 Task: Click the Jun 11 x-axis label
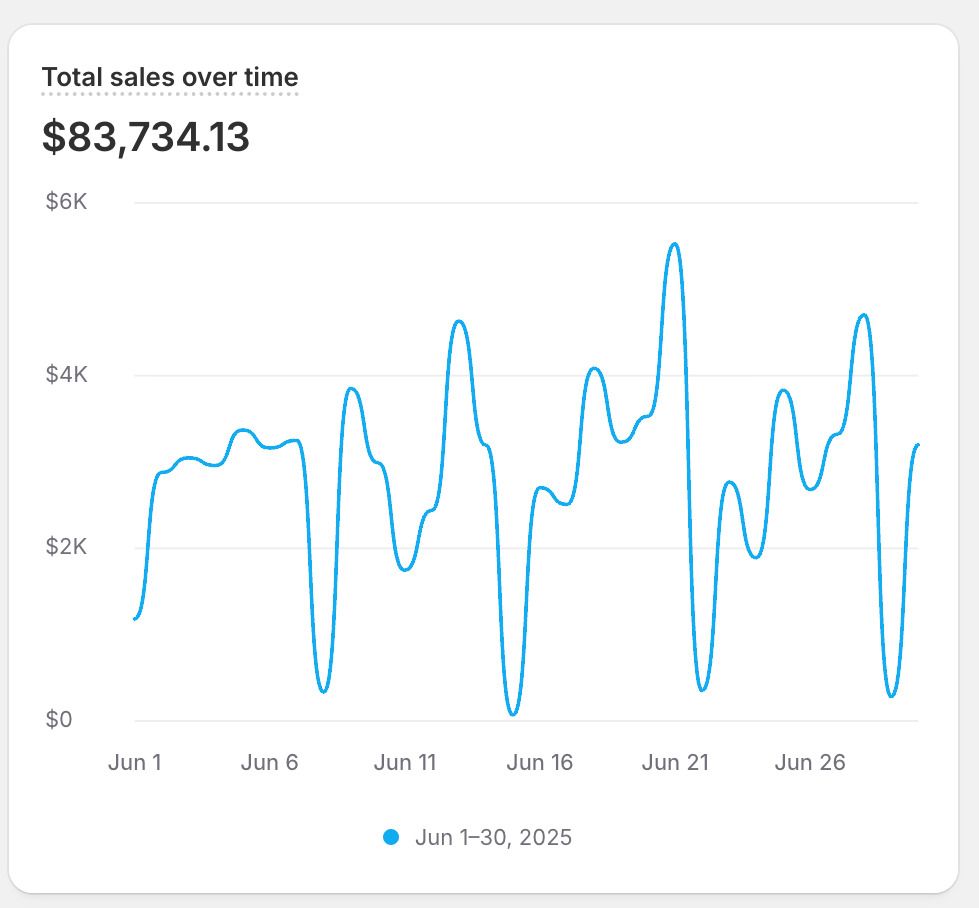[405, 762]
